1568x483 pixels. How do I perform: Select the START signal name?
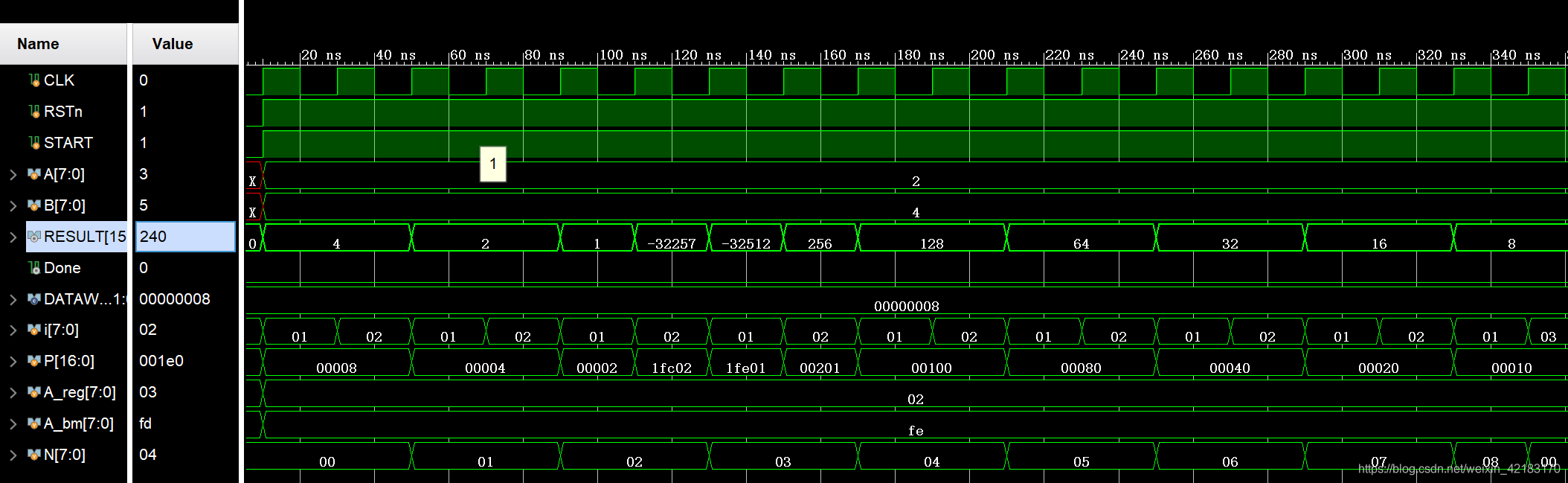pyautogui.click(x=68, y=143)
